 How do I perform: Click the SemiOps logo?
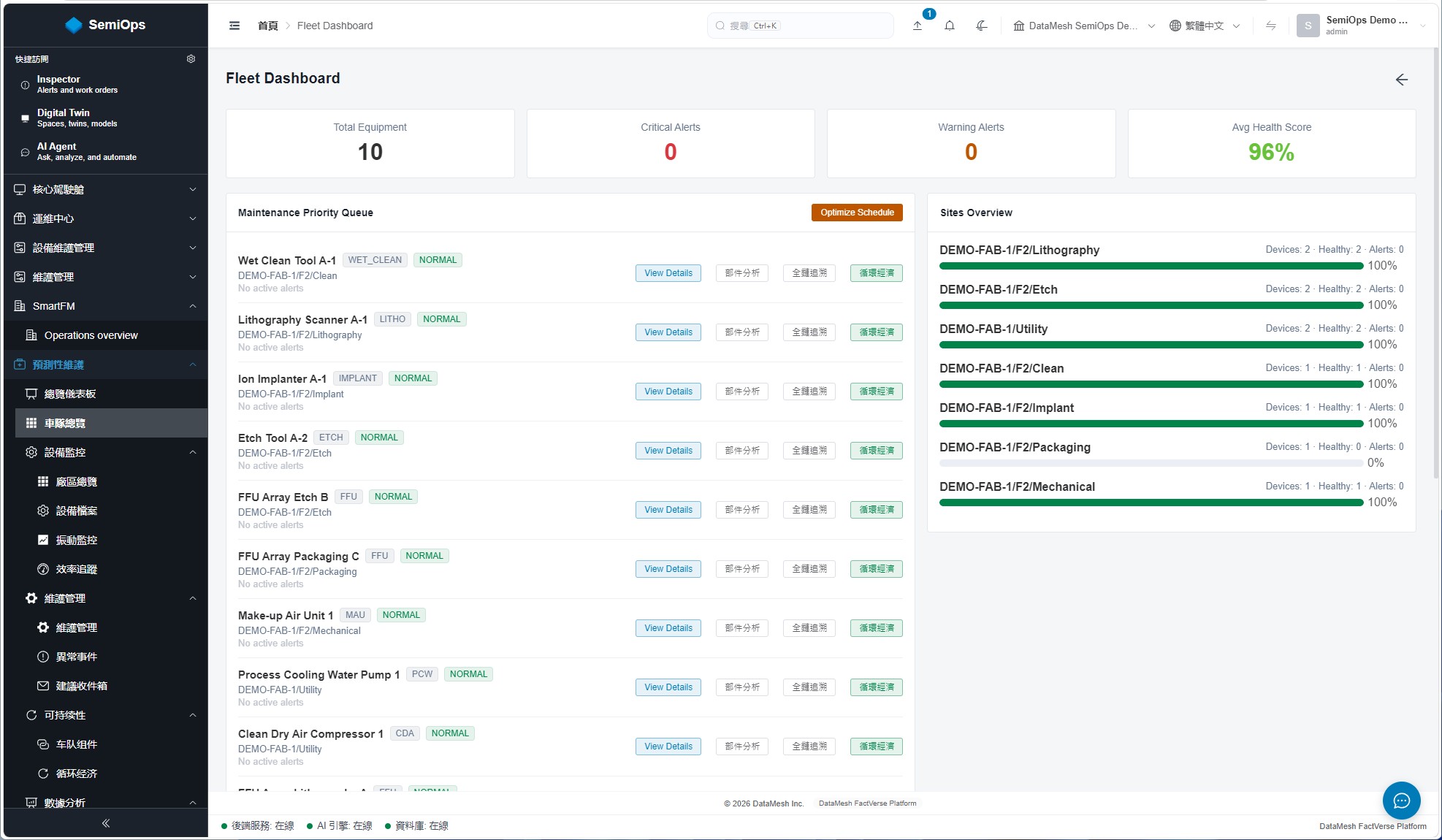[x=105, y=25]
